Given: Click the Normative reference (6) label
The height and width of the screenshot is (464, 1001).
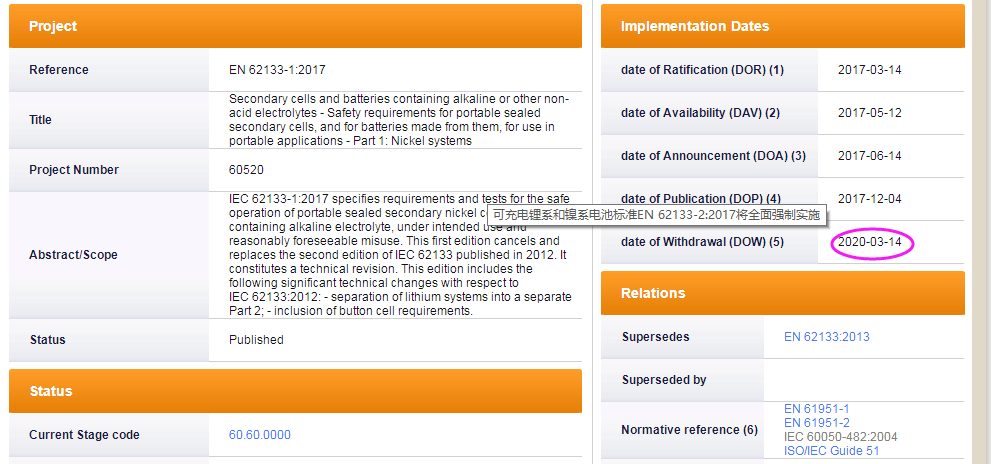Looking at the screenshot, I should point(688,430).
